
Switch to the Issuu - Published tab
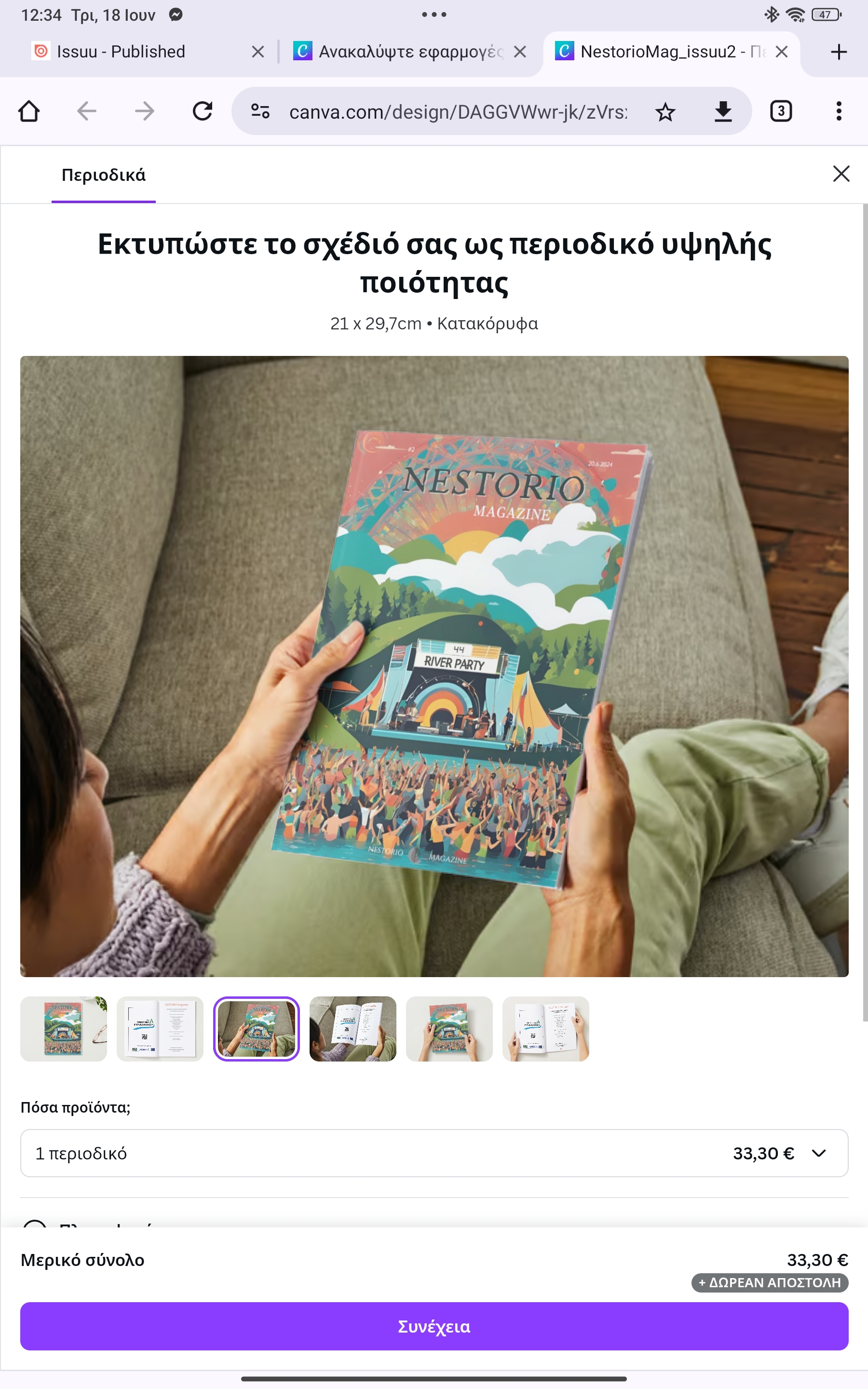coord(121,52)
